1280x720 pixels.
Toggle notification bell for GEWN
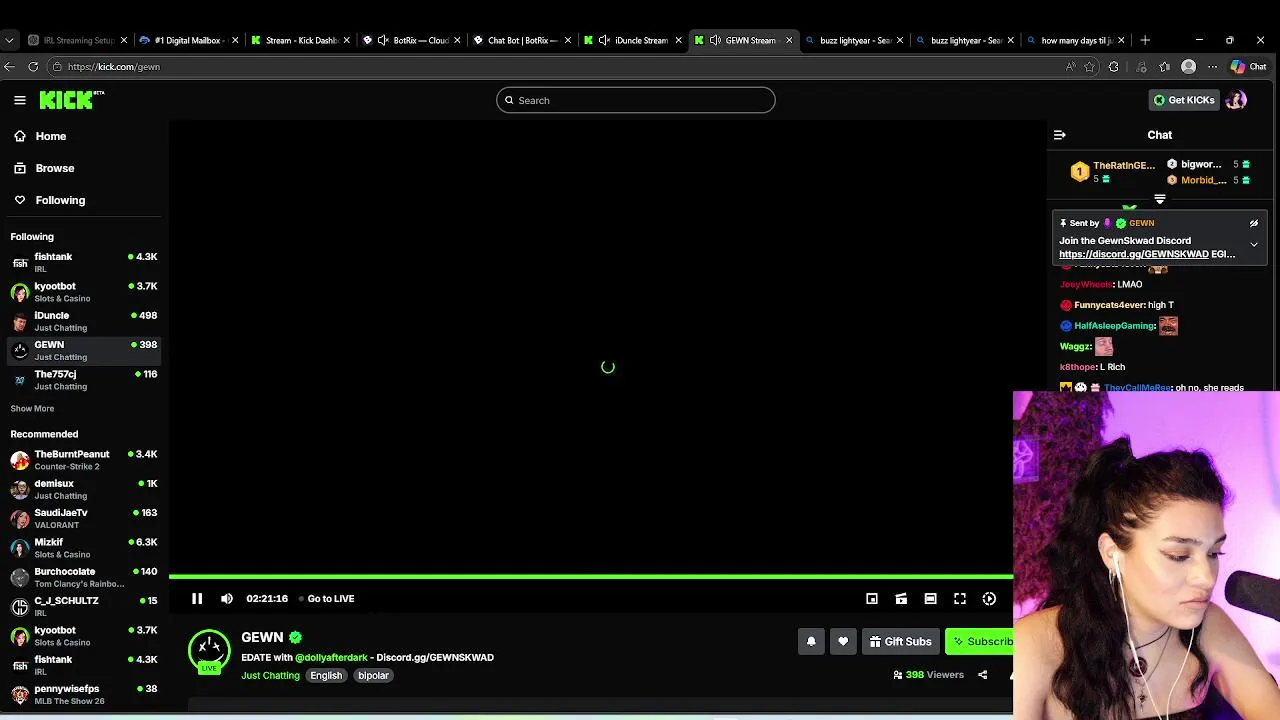(x=811, y=641)
